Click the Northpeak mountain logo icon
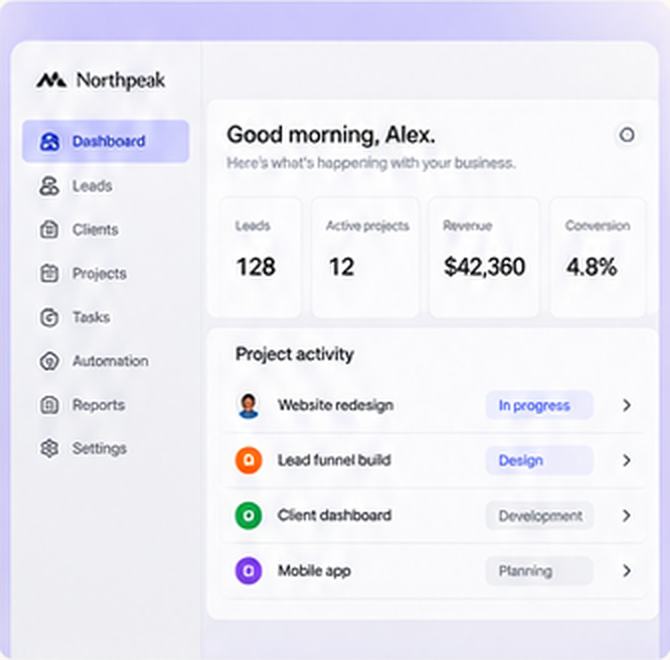Image resolution: width=670 pixels, height=660 pixels. [x=51, y=80]
